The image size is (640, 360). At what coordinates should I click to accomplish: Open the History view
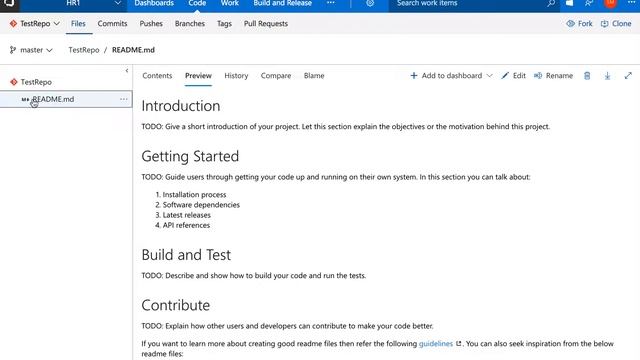pyautogui.click(x=236, y=76)
